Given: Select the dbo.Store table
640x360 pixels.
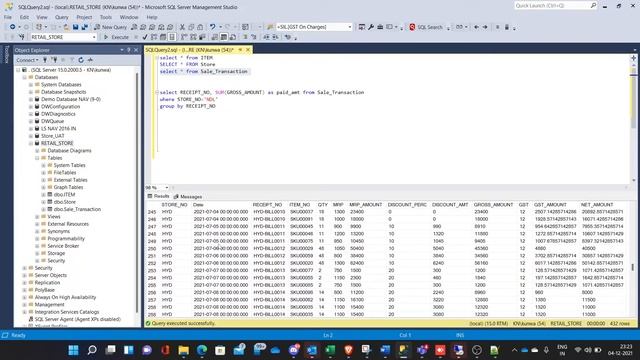Looking at the screenshot, I should coord(64,202).
